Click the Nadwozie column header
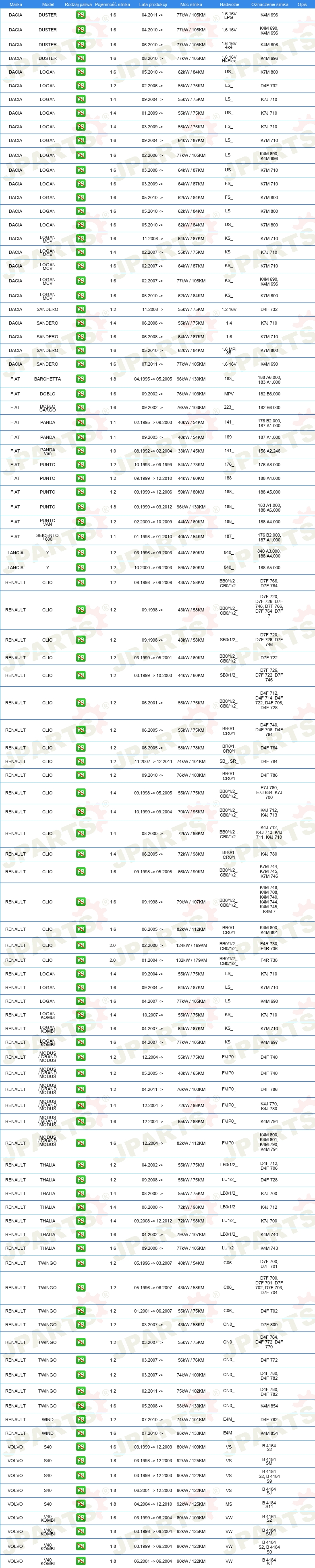 click(x=229, y=4)
